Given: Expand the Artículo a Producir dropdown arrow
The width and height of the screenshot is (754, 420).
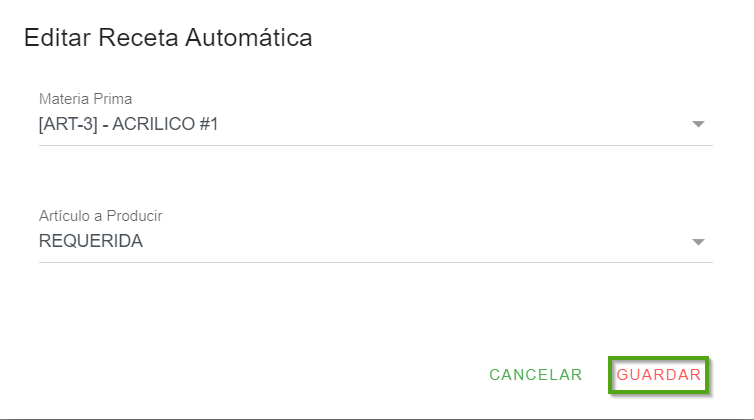Looking at the screenshot, I should click(x=698, y=242).
